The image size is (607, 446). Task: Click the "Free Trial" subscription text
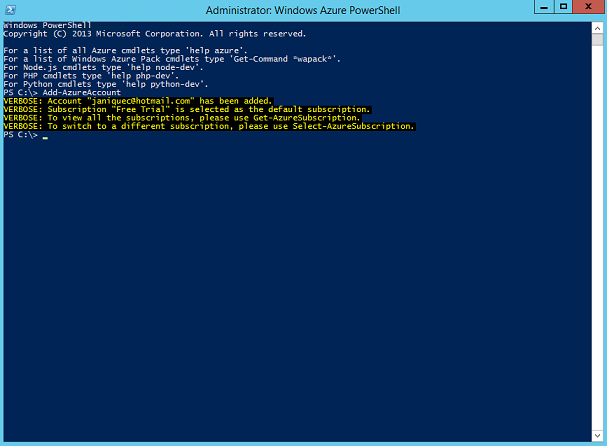[143, 109]
